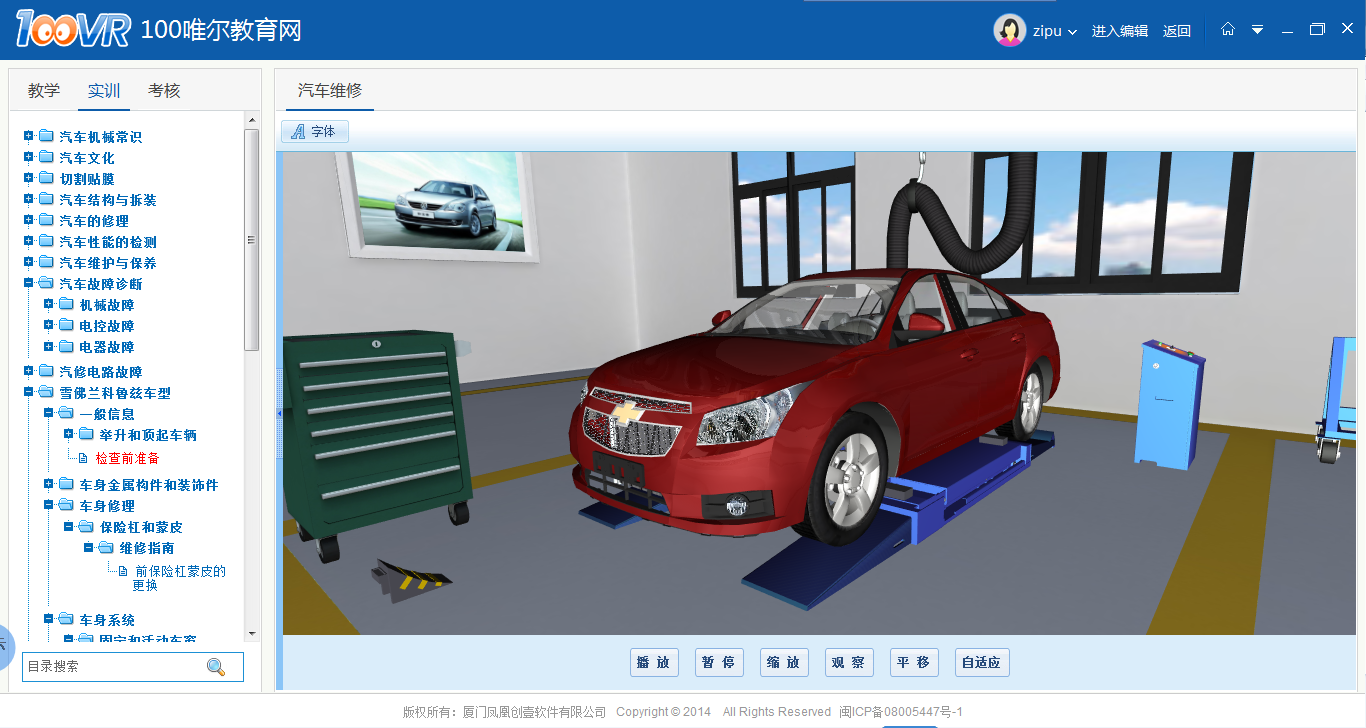Image resolution: width=1366 pixels, height=728 pixels.
Task: Click the 进入编辑 link
Action: click(1119, 31)
